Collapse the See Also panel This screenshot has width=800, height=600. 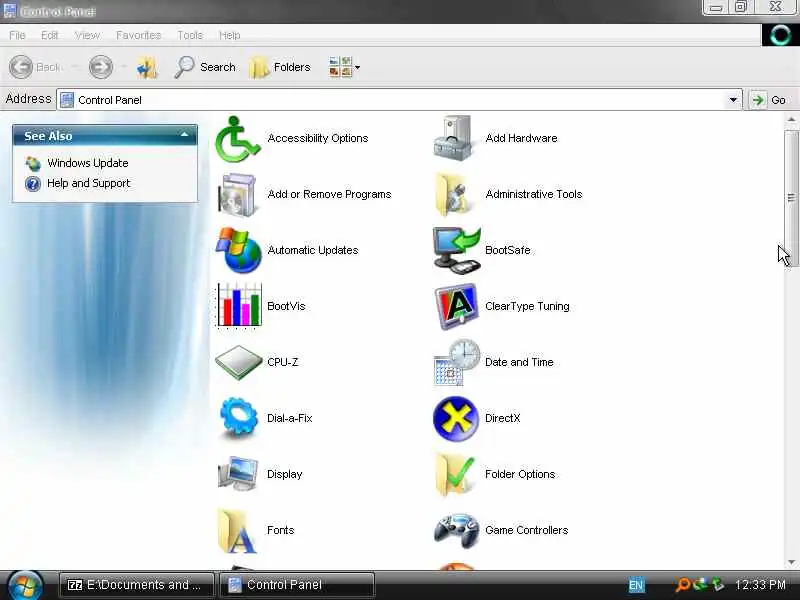184,135
